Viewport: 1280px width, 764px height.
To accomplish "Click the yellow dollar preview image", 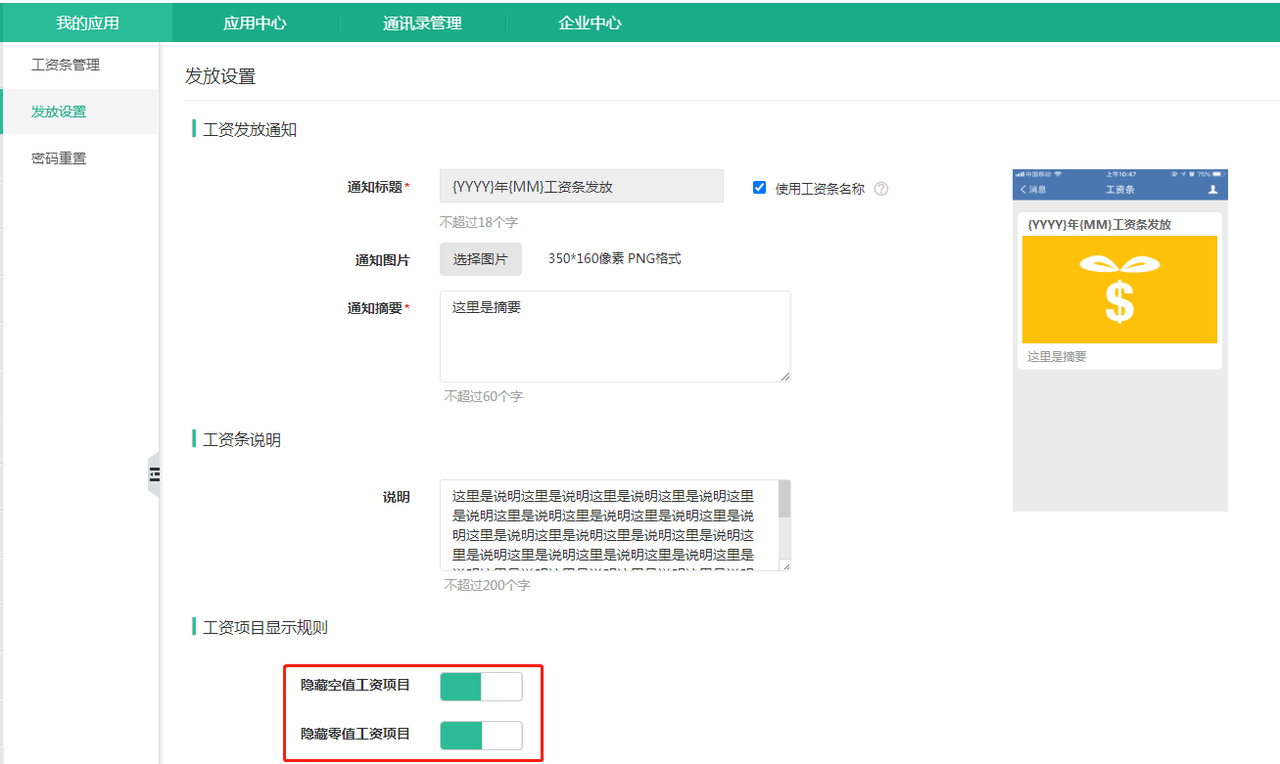I will (x=1119, y=289).
